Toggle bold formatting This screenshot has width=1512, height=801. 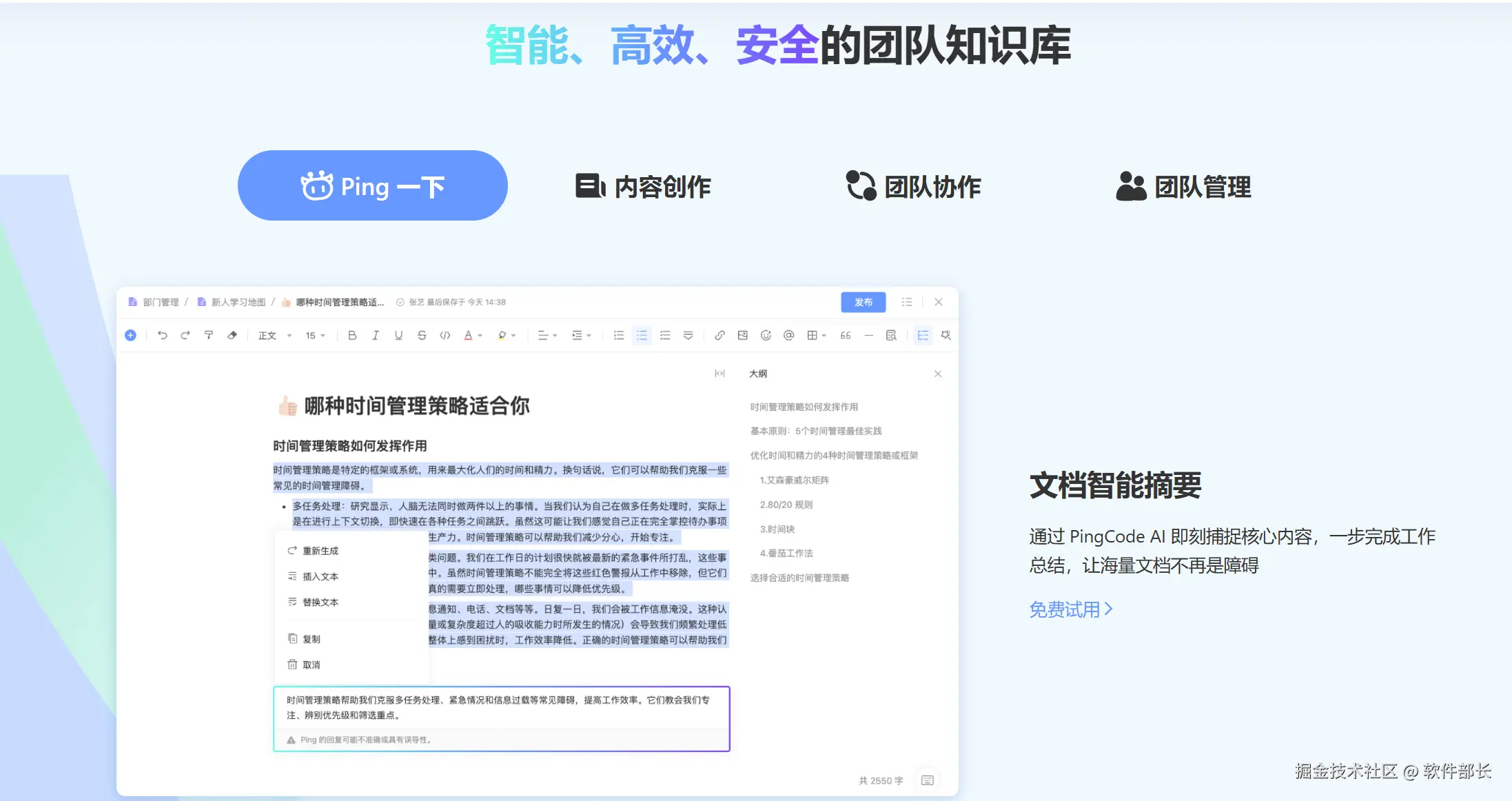click(x=352, y=335)
